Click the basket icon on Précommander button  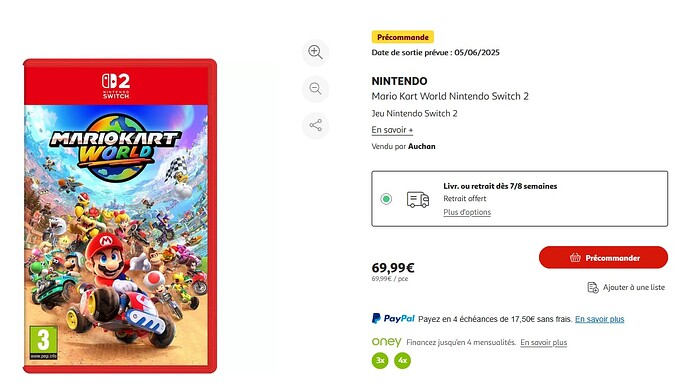[575, 258]
